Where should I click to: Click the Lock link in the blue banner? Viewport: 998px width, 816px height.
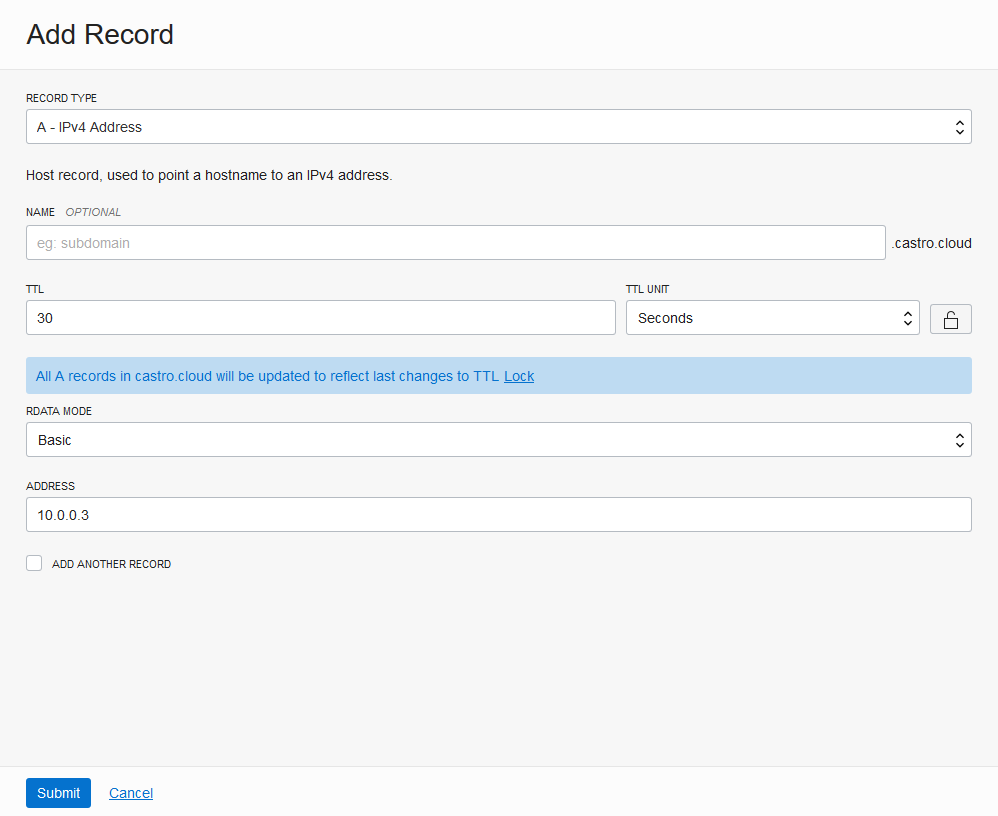click(x=519, y=376)
